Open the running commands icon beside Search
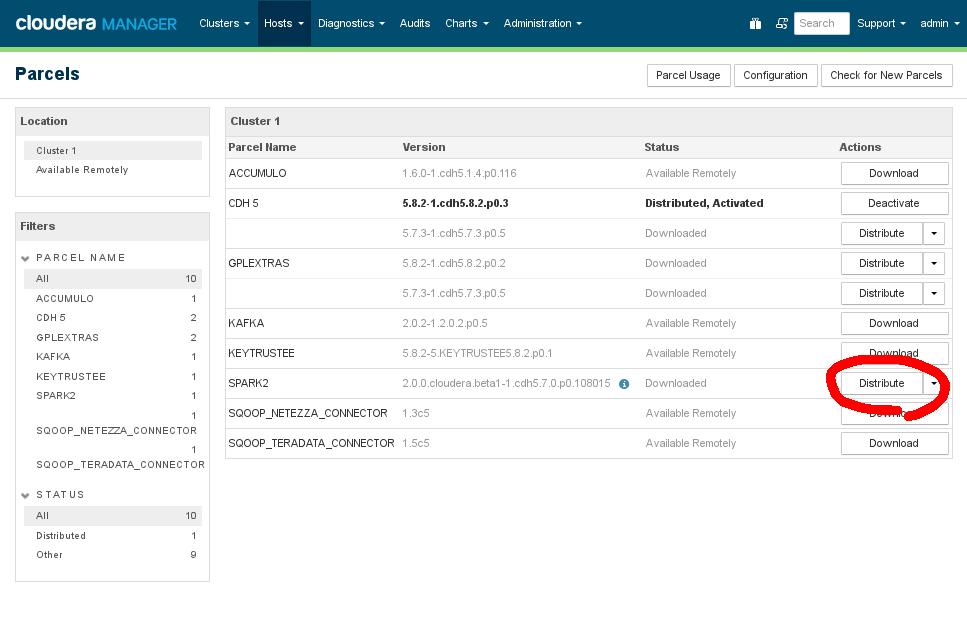This screenshot has height=621, width=967. click(781, 23)
